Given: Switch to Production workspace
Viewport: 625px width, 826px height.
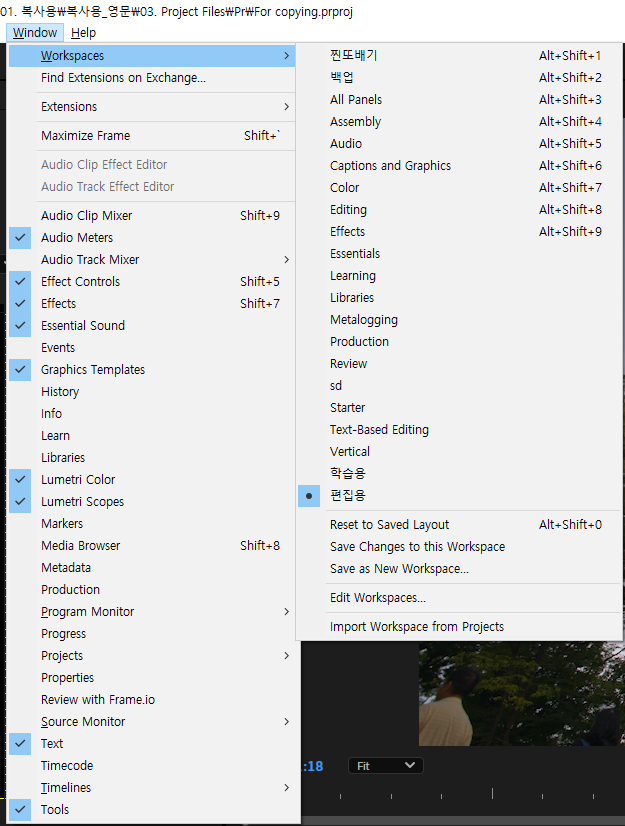Looking at the screenshot, I should [x=459, y=342].
